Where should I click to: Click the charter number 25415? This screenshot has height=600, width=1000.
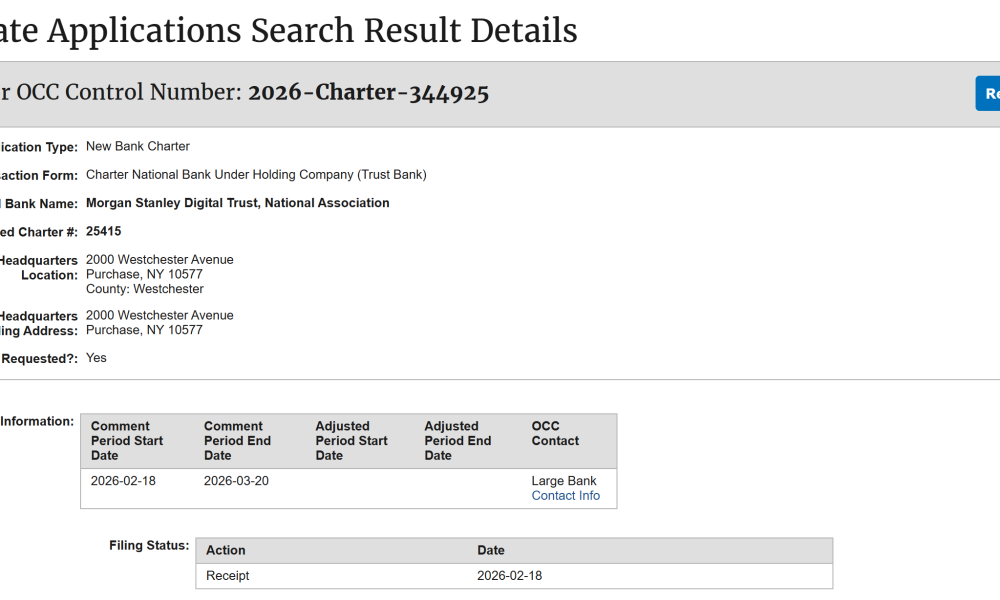(104, 231)
